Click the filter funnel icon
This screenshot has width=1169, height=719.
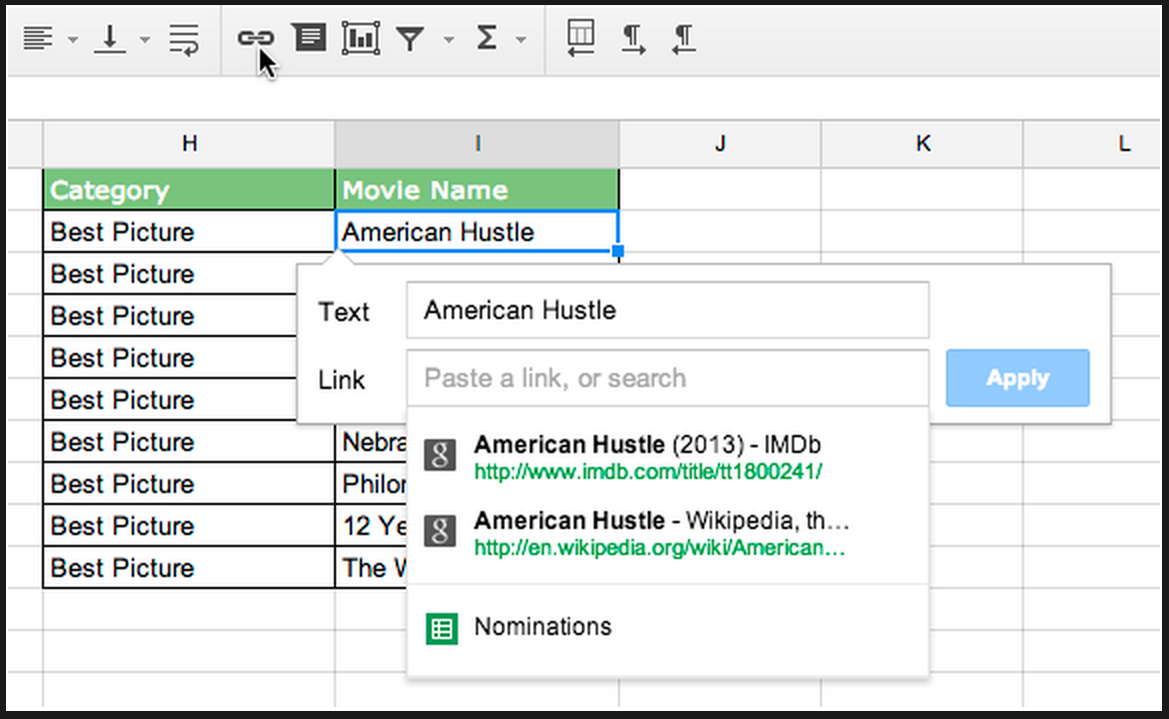pos(410,39)
